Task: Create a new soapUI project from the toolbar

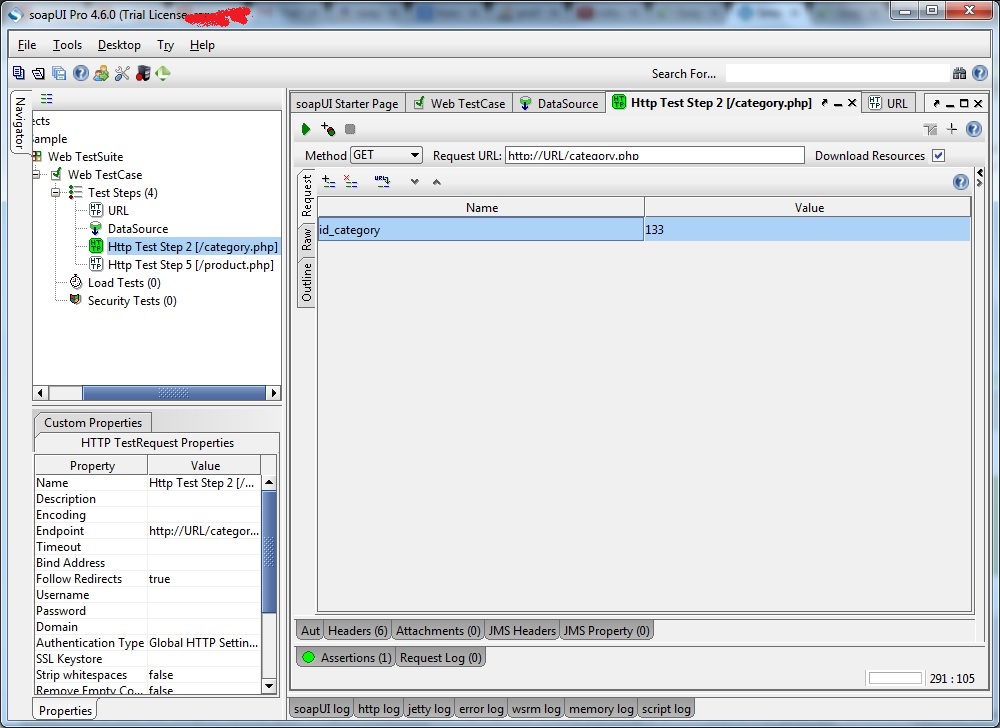Action: pos(18,73)
